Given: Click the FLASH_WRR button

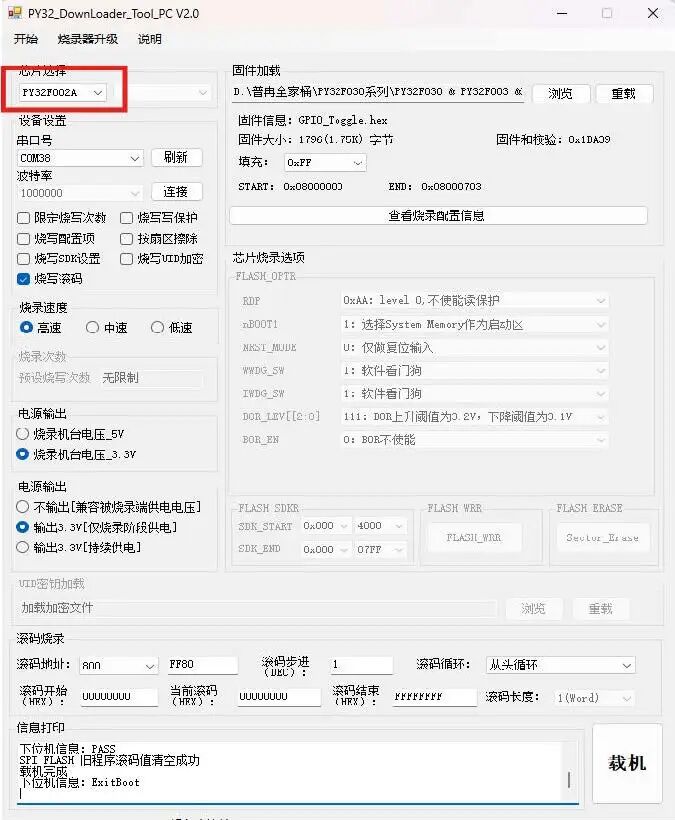Looking at the screenshot, I should (474, 538).
